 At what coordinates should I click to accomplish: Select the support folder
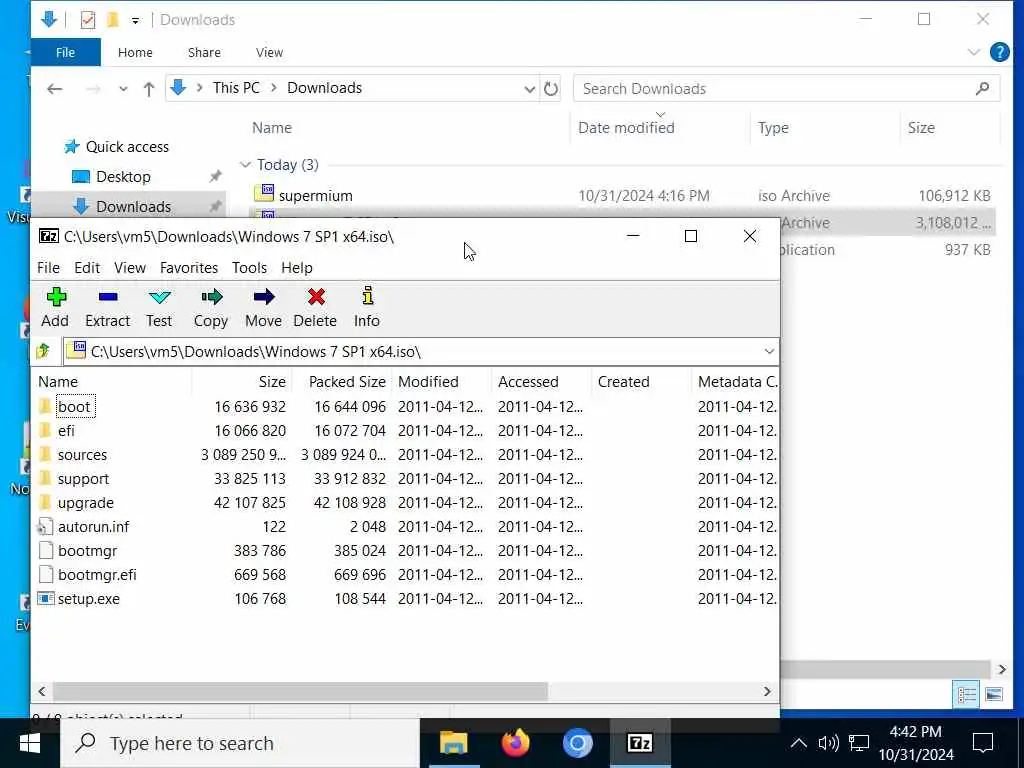tap(83, 479)
